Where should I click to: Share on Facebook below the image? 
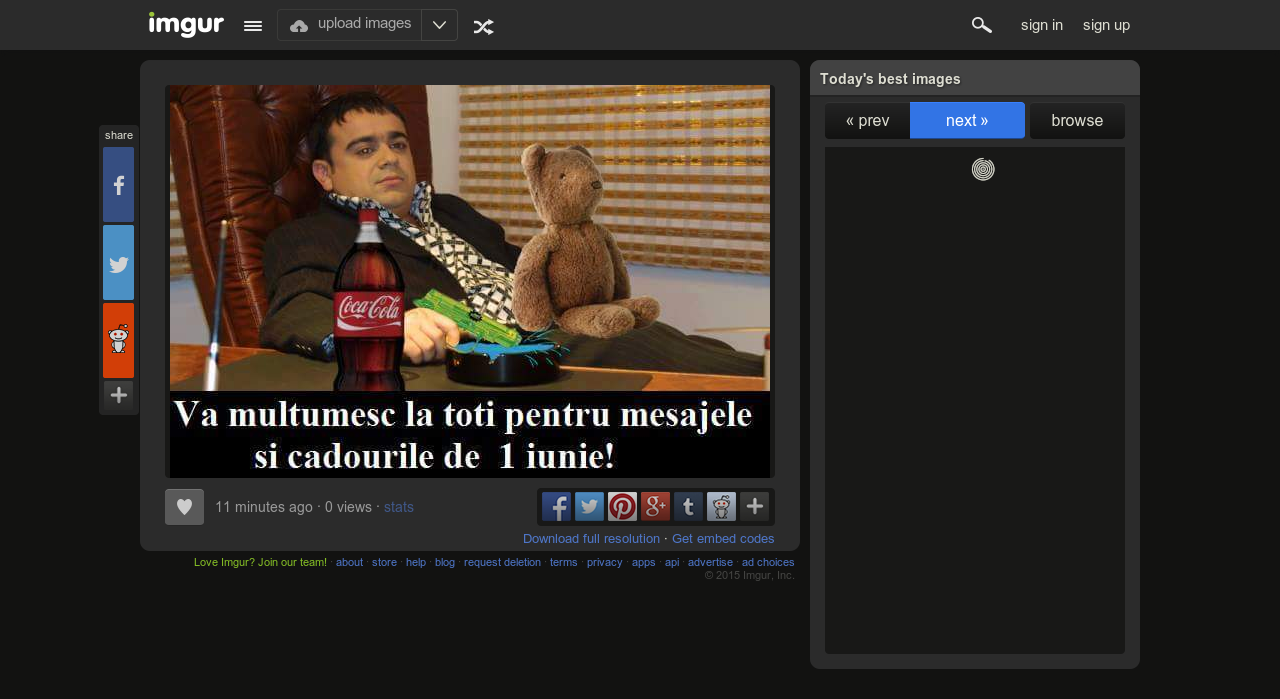(x=557, y=507)
